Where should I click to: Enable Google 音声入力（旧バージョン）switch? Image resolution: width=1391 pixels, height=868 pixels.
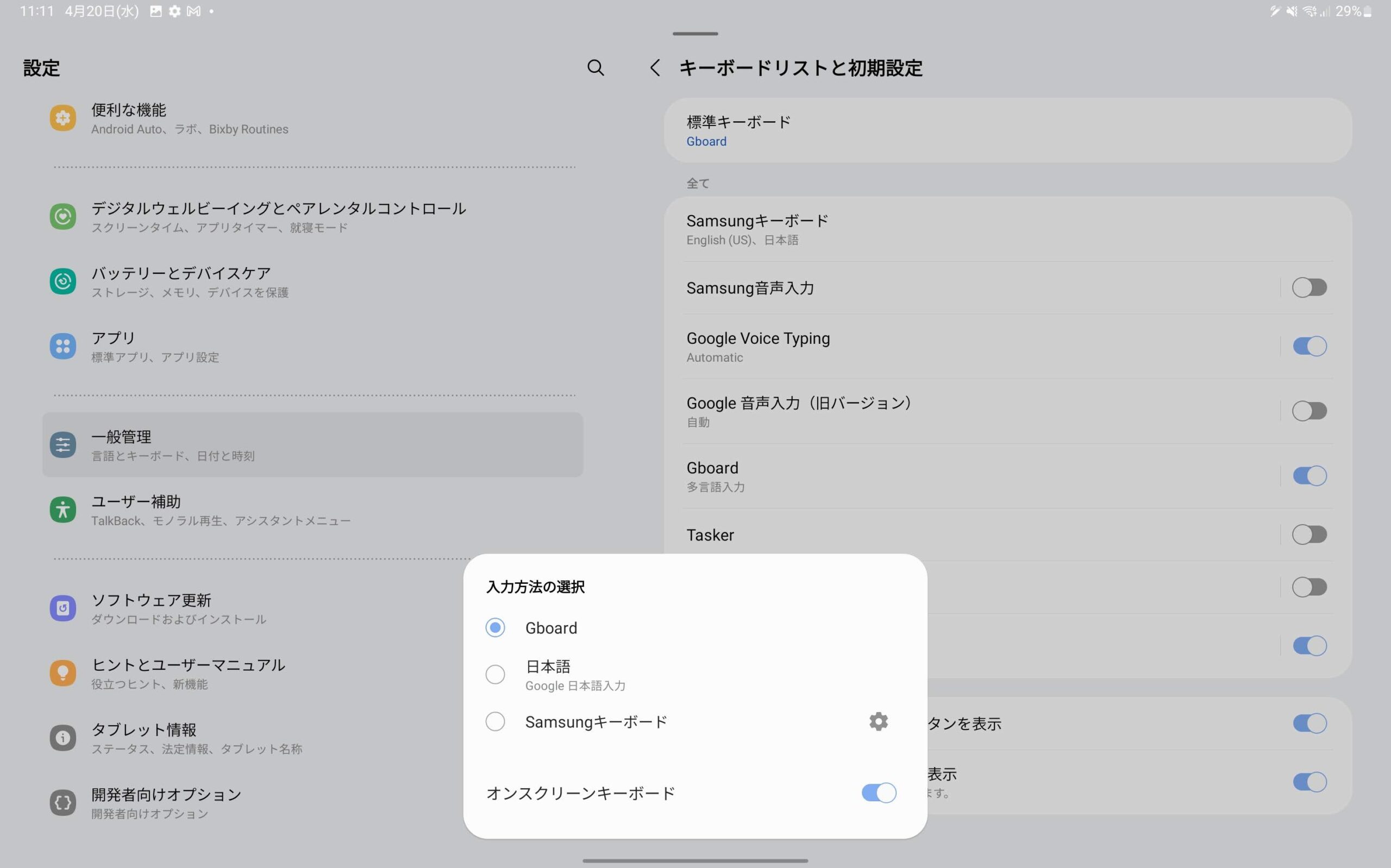(1309, 411)
